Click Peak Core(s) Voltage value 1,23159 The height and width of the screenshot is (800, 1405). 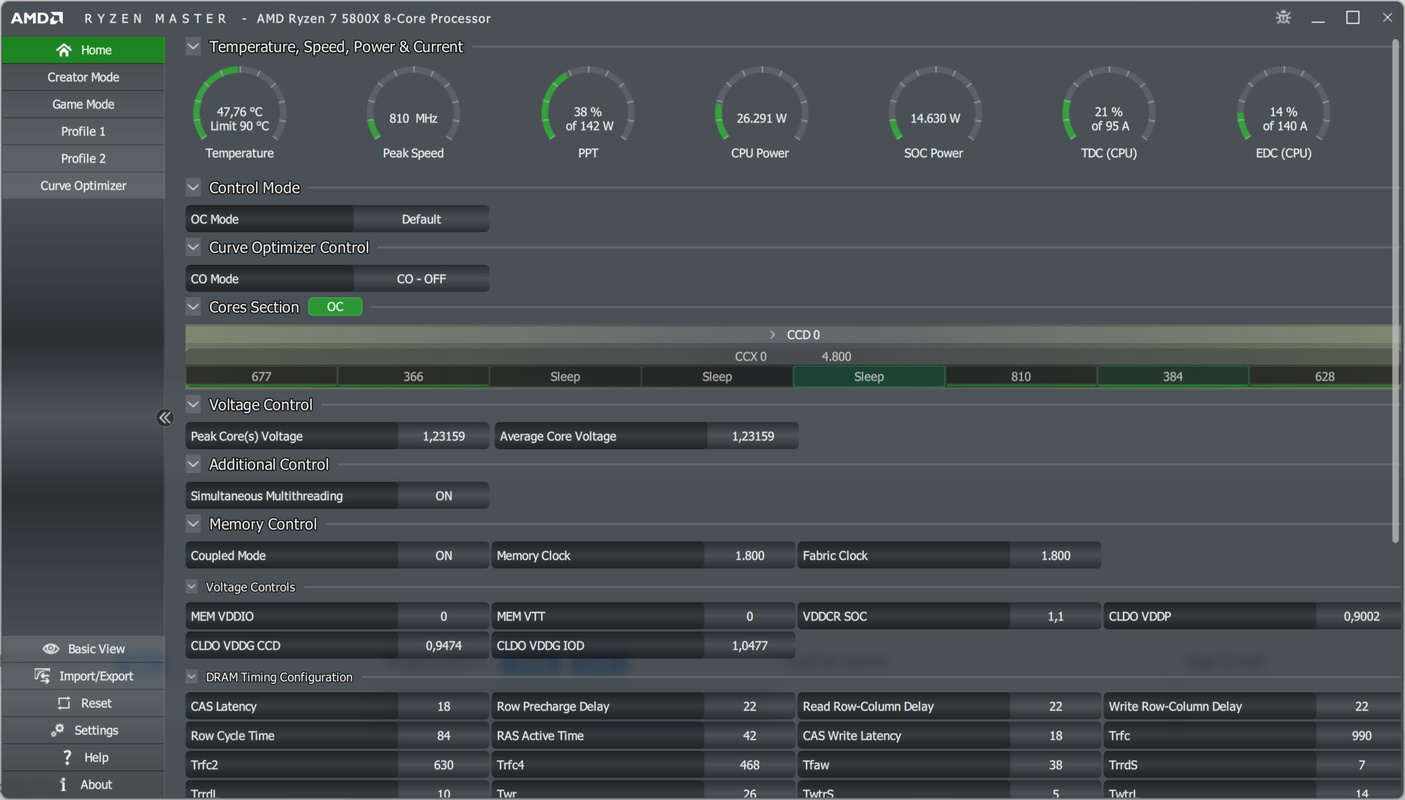pos(443,436)
